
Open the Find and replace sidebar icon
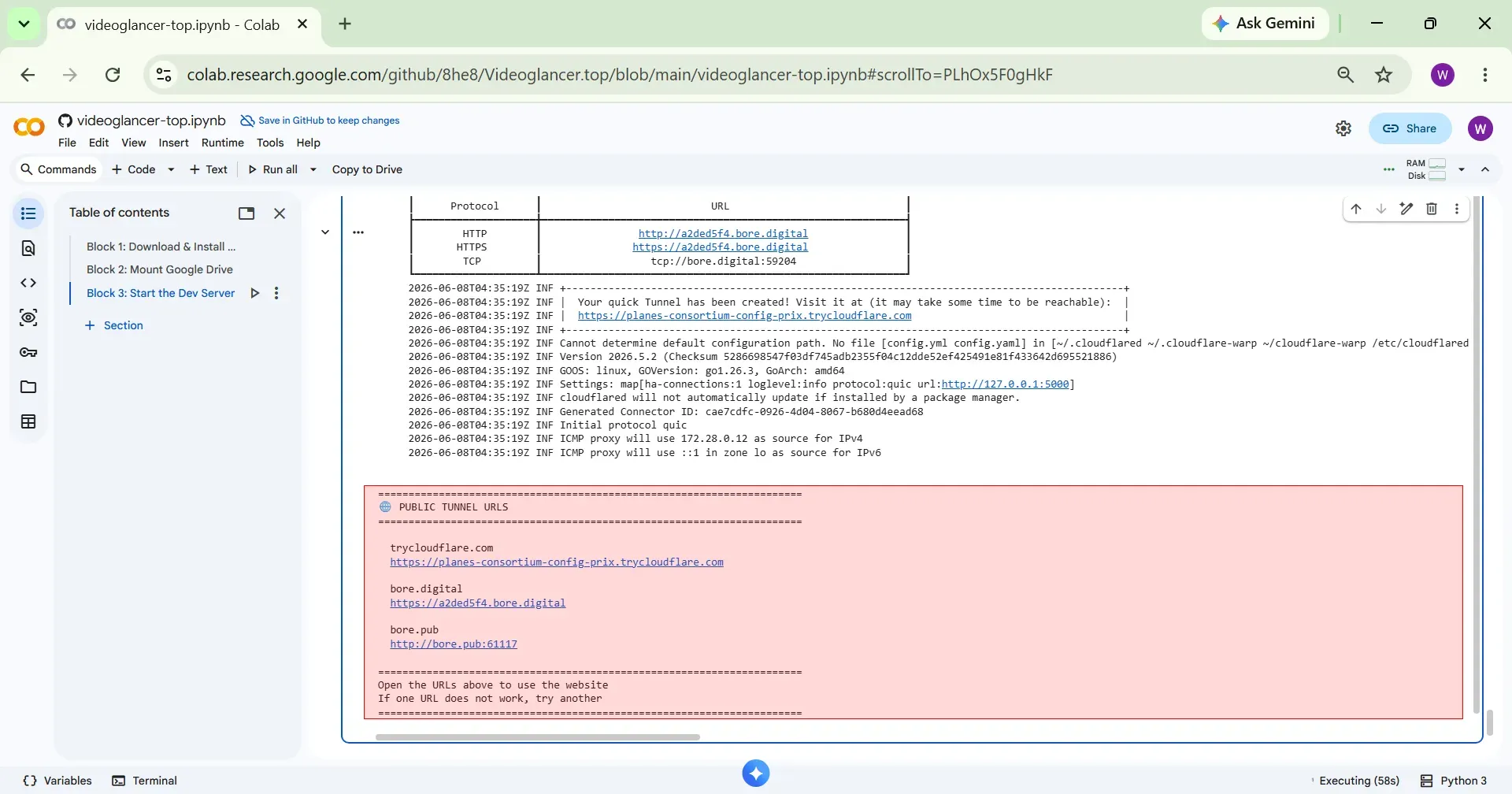pyautogui.click(x=28, y=248)
